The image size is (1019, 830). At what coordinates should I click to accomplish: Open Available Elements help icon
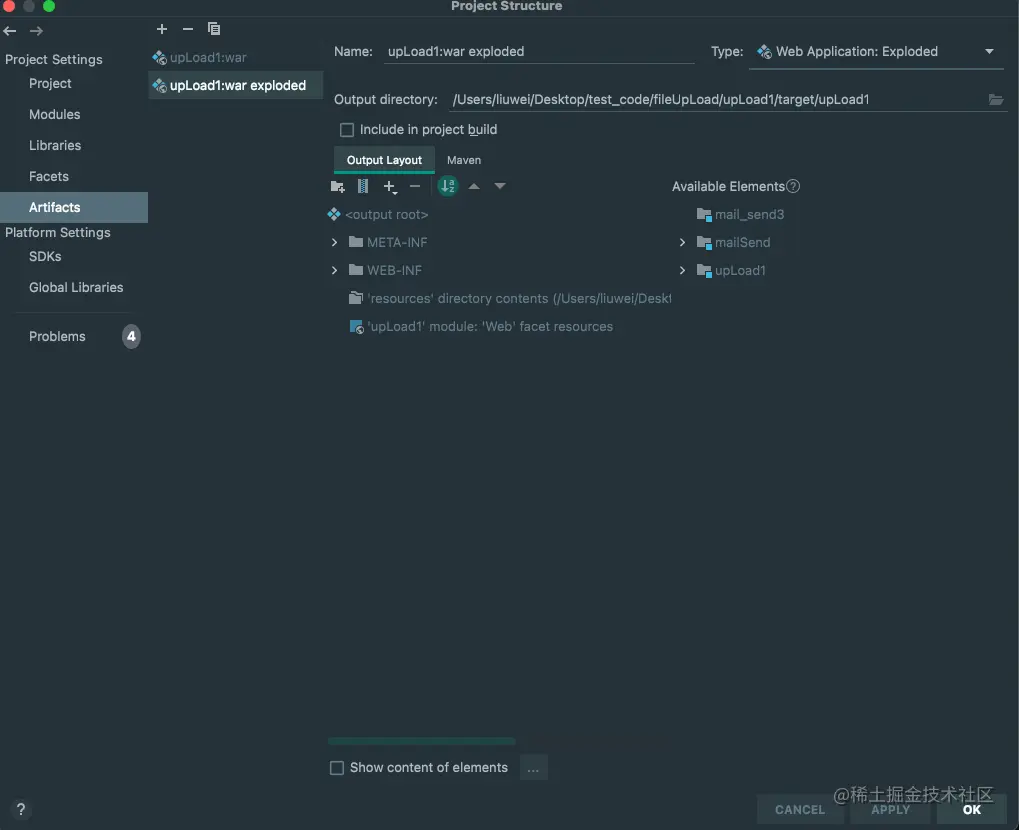pyautogui.click(x=793, y=187)
